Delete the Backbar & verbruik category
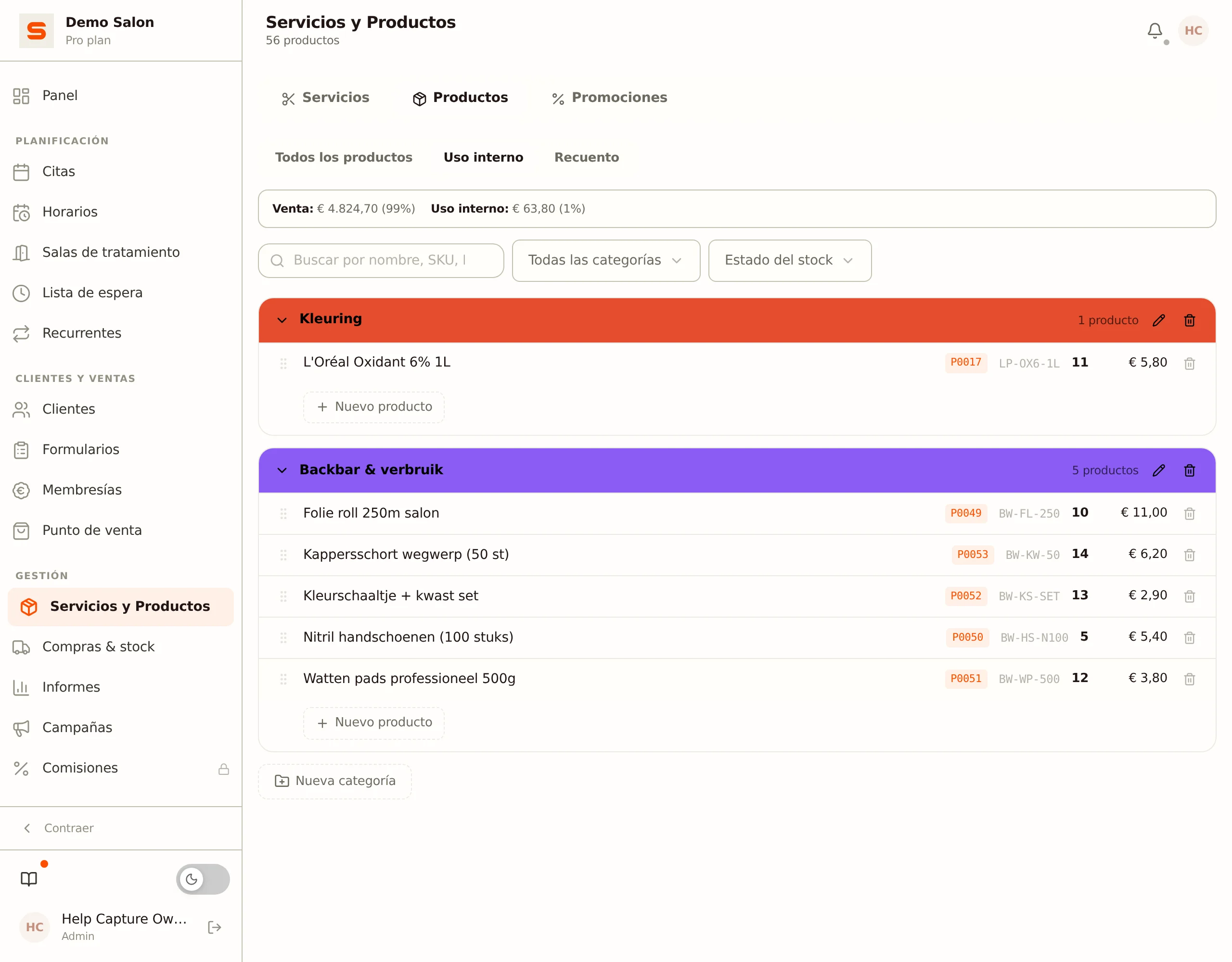 click(x=1189, y=470)
